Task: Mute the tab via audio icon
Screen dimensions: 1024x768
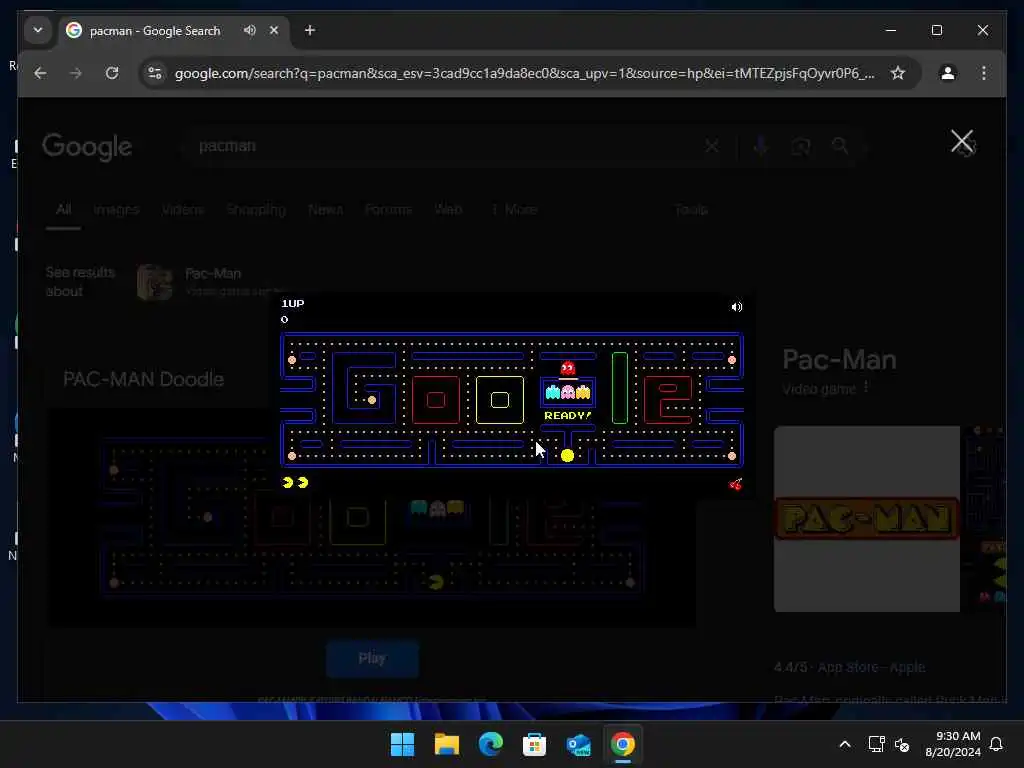Action: (249, 30)
